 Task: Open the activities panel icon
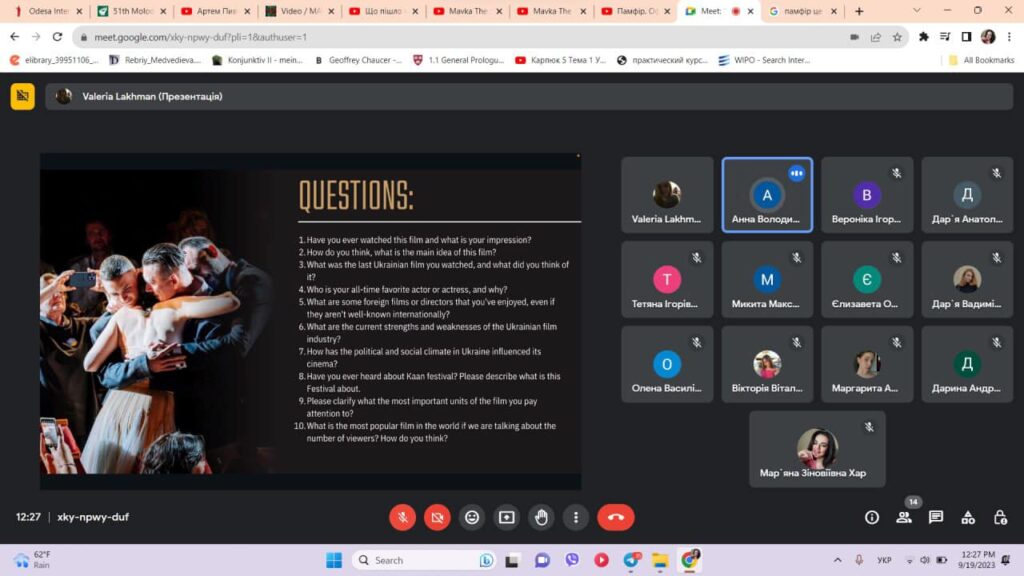968,517
